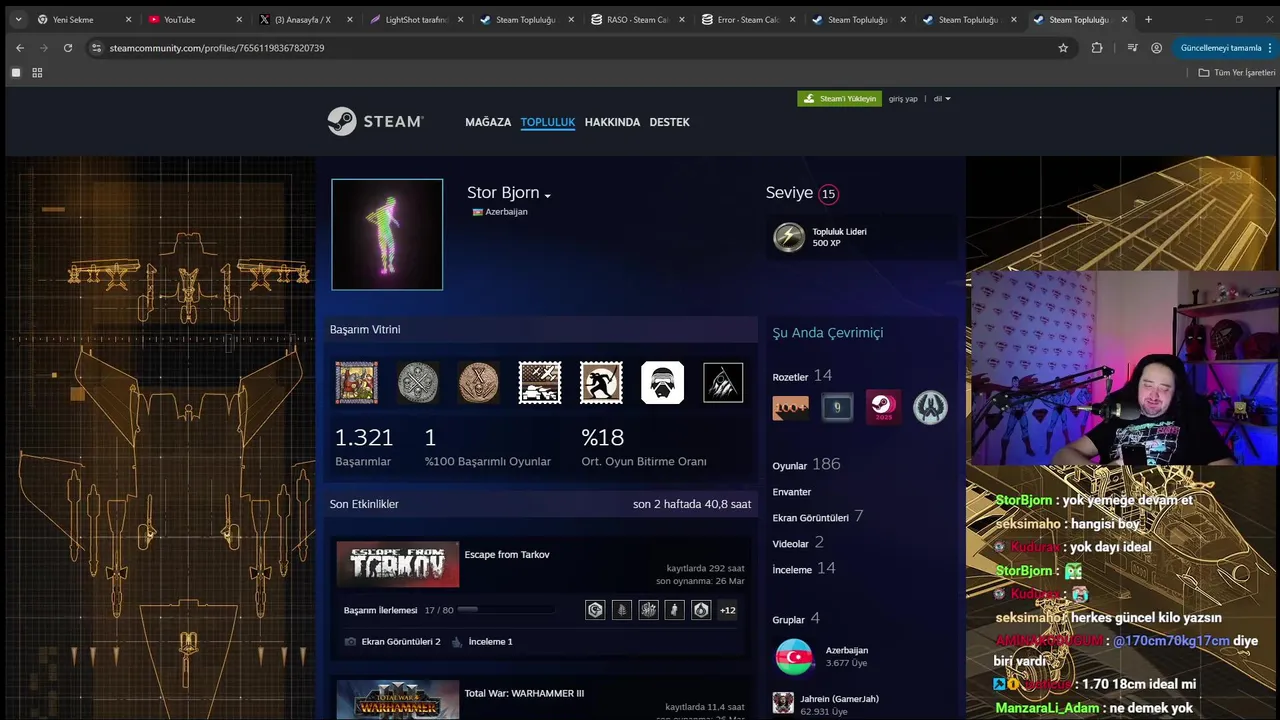This screenshot has height=720, width=1280.
Task: Expand the Stor Bjorn name dropdown arrow
Action: [548, 195]
